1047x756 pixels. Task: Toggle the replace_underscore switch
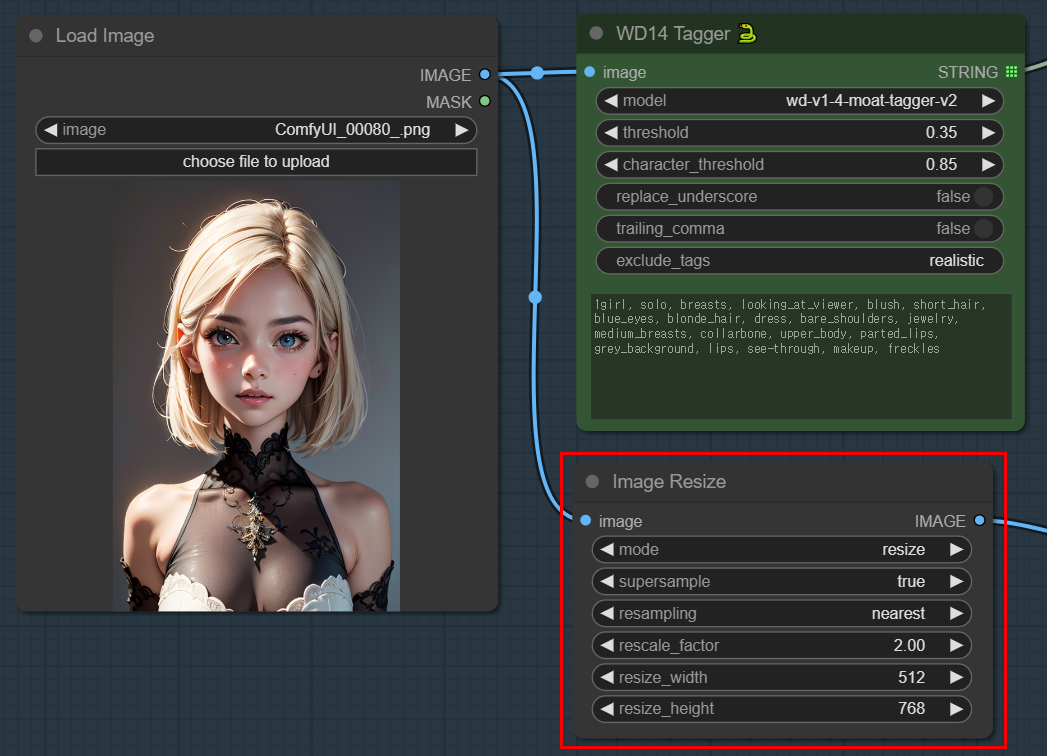[x=984, y=197]
